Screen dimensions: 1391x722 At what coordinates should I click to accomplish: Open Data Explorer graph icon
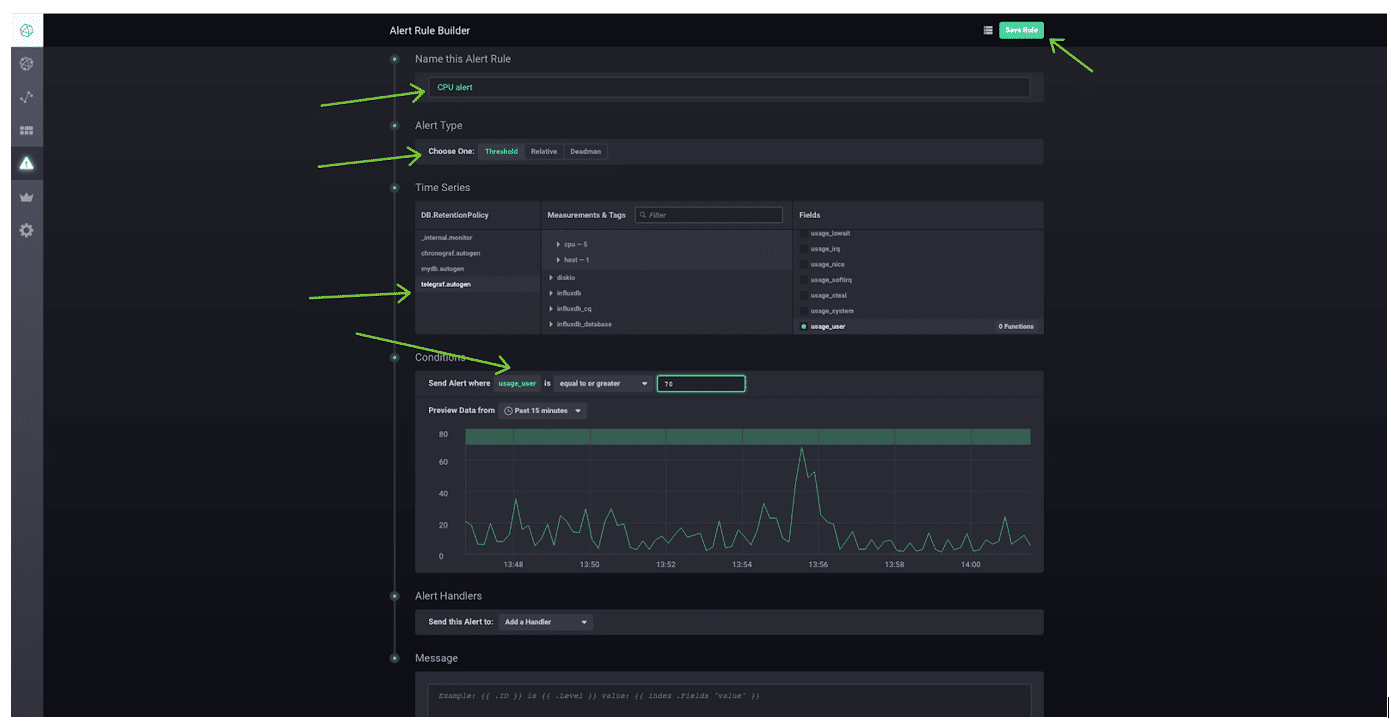pyautogui.click(x=27, y=97)
